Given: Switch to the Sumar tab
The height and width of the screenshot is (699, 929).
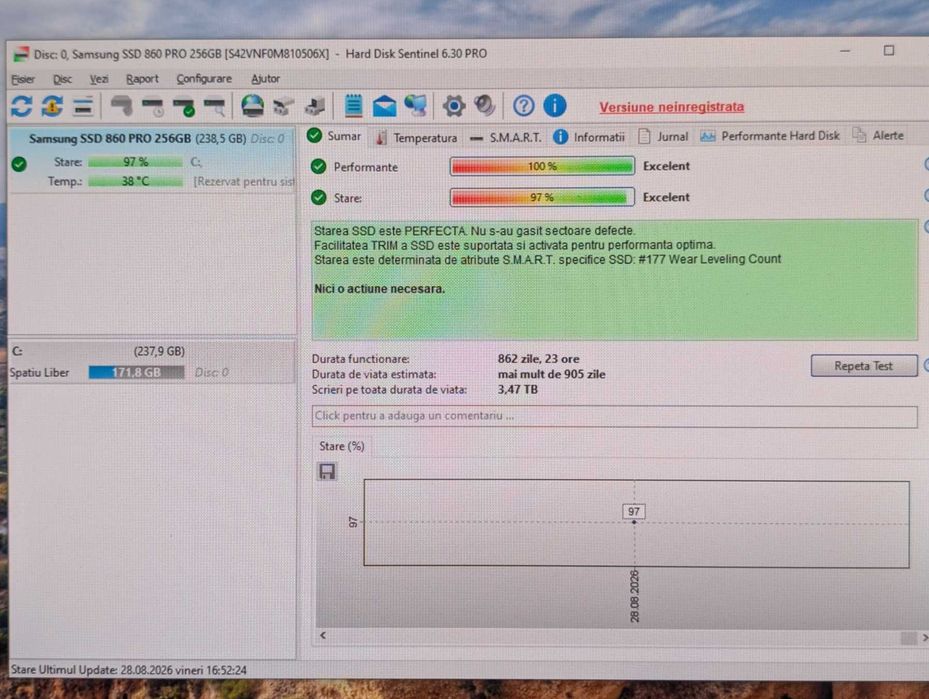Looking at the screenshot, I should (334, 136).
